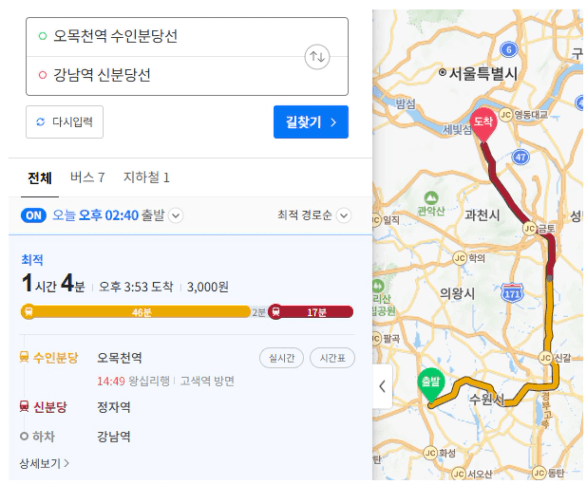Open the 시간표 timetable button
The width and height of the screenshot is (587, 485).
[332, 358]
